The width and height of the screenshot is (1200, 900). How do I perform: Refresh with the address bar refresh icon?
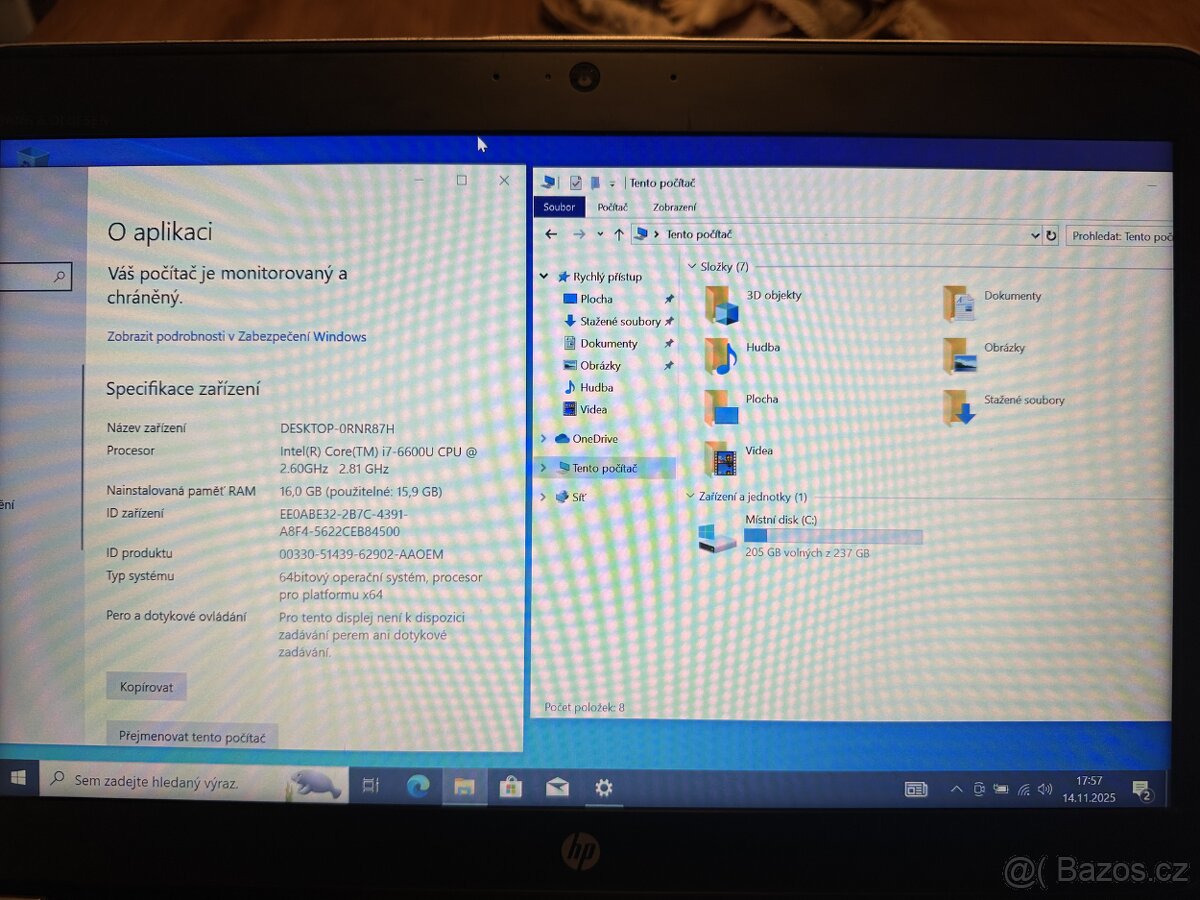click(1053, 234)
